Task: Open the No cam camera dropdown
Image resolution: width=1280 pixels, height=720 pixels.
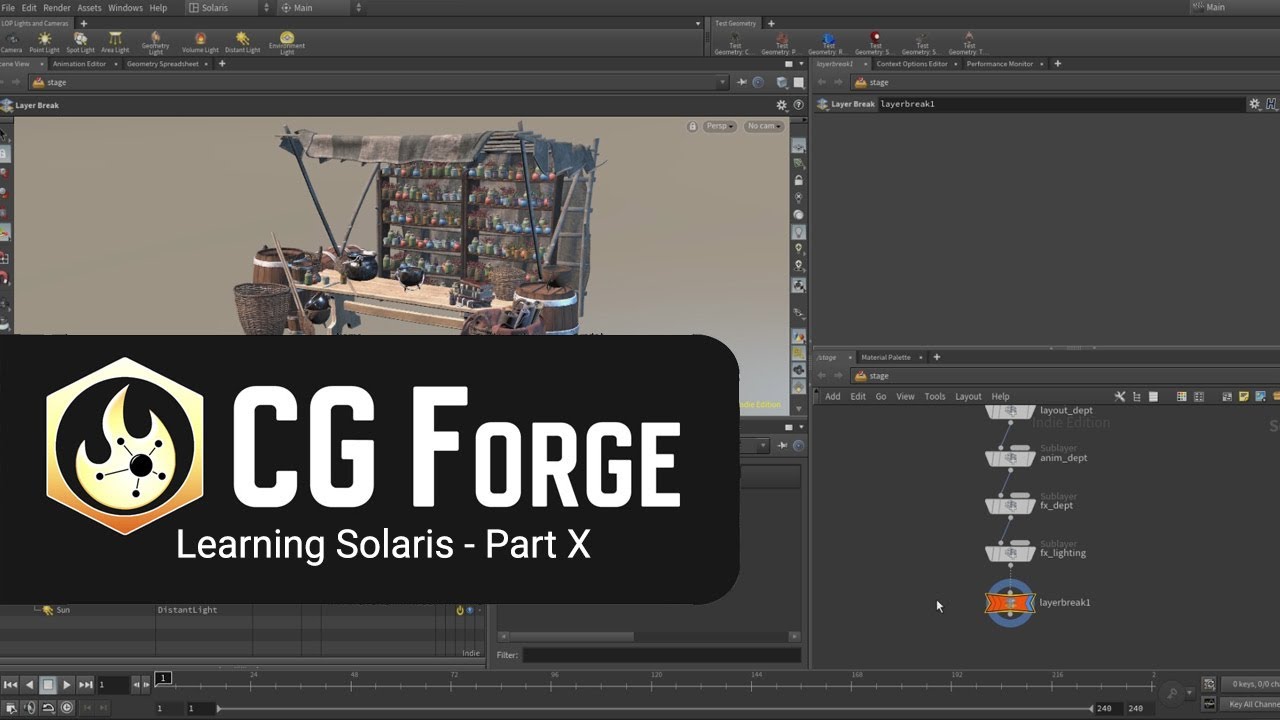Action: point(763,126)
